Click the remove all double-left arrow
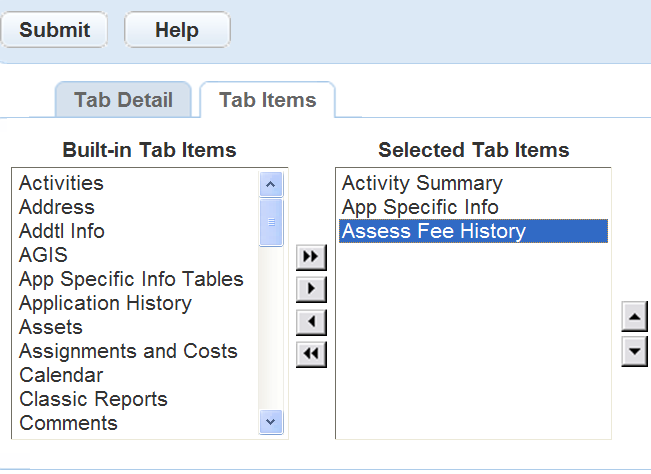651x474 pixels. coord(312,354)
